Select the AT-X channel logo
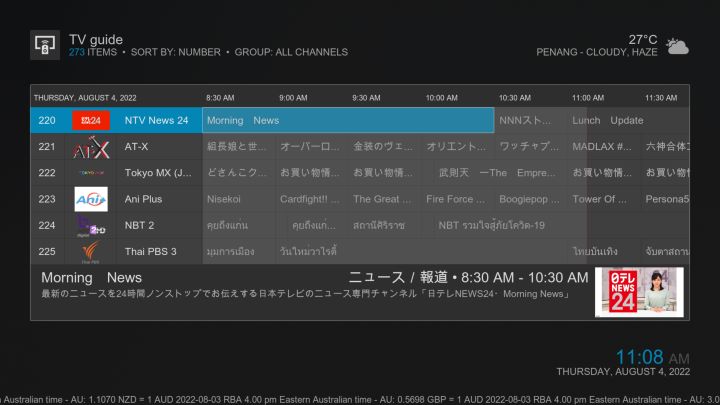This screenshot has height=405, width=720. (91, 147)
